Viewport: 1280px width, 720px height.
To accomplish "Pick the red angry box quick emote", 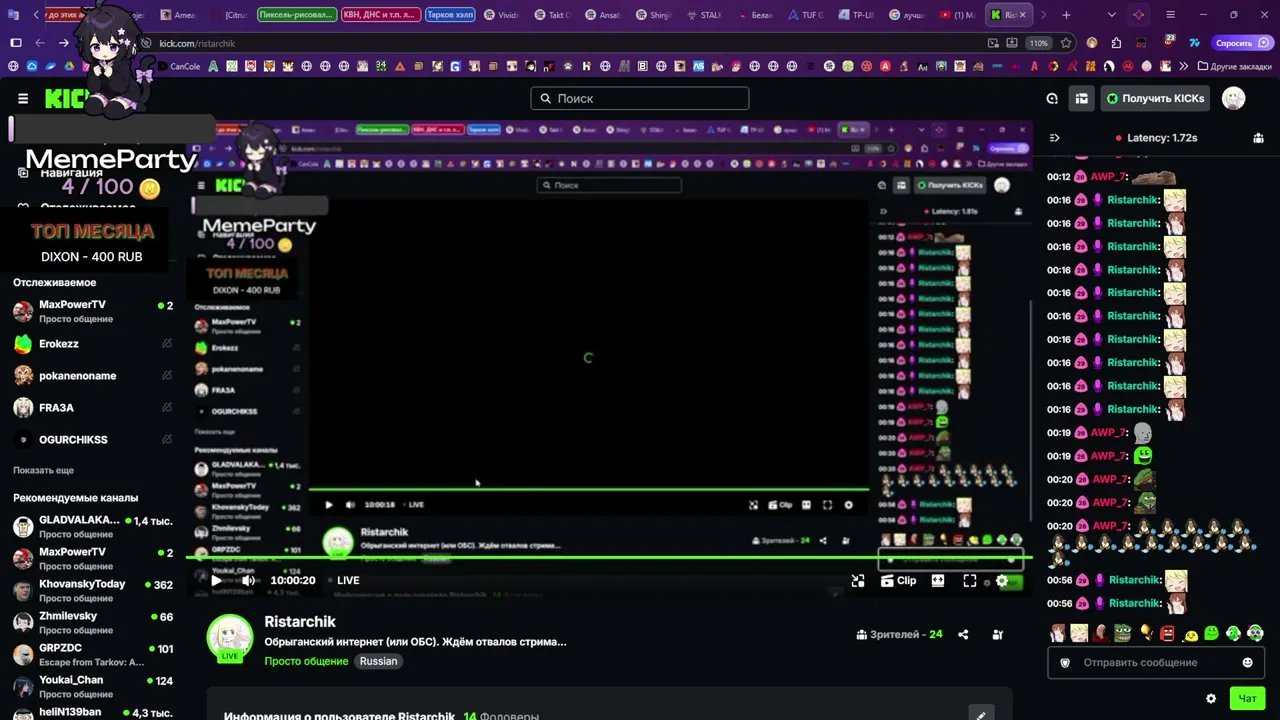I will (x=1167, y=633).
